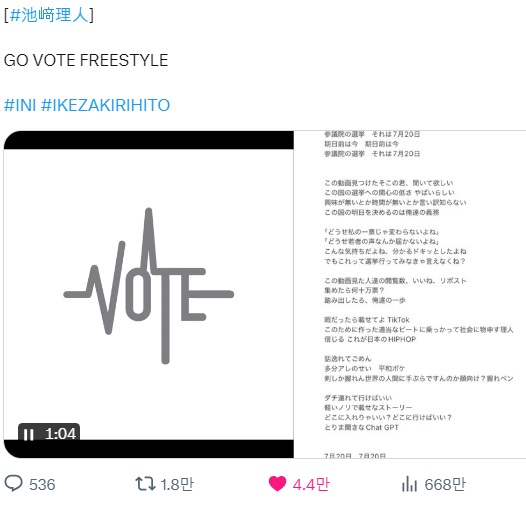Click the VOTE heartbeat logo in video

tap(149, 286)
